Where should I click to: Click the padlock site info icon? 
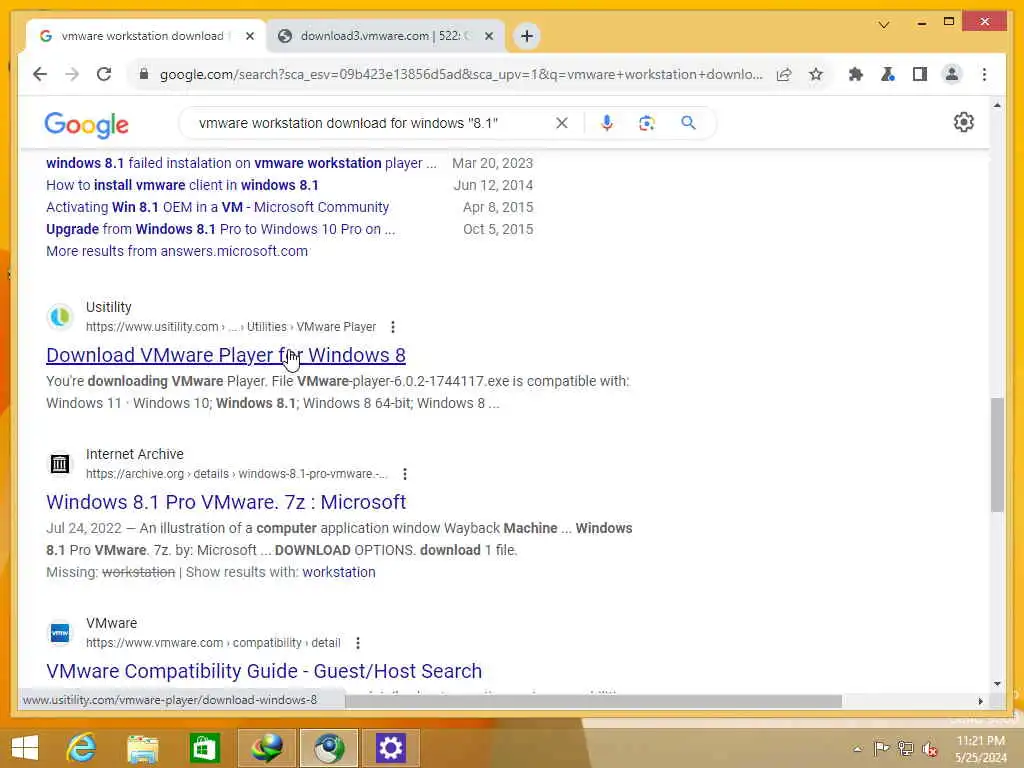pos(144,74)
